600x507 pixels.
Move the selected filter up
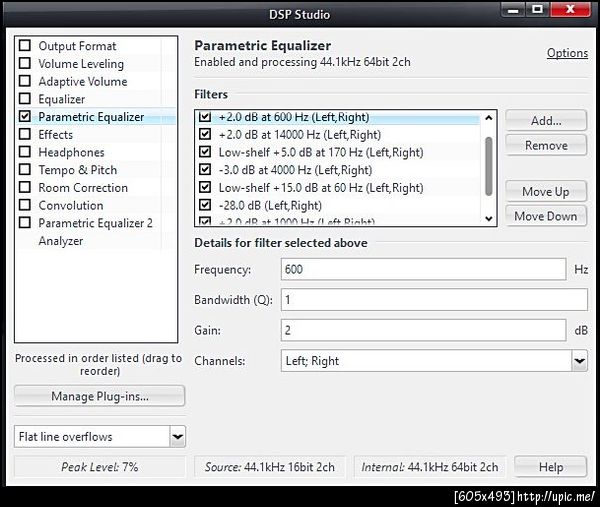pyautogui.click(x=546, y=191)
